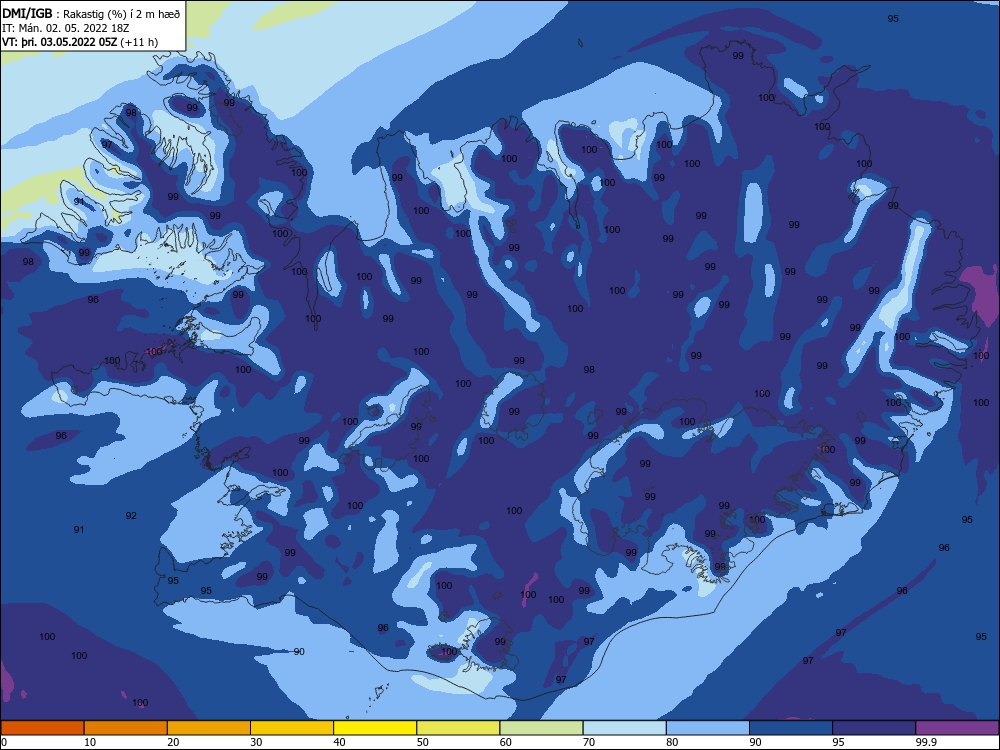Click the "30" legend scale label
Screen dimensions: 1000x750
[256, 742]
